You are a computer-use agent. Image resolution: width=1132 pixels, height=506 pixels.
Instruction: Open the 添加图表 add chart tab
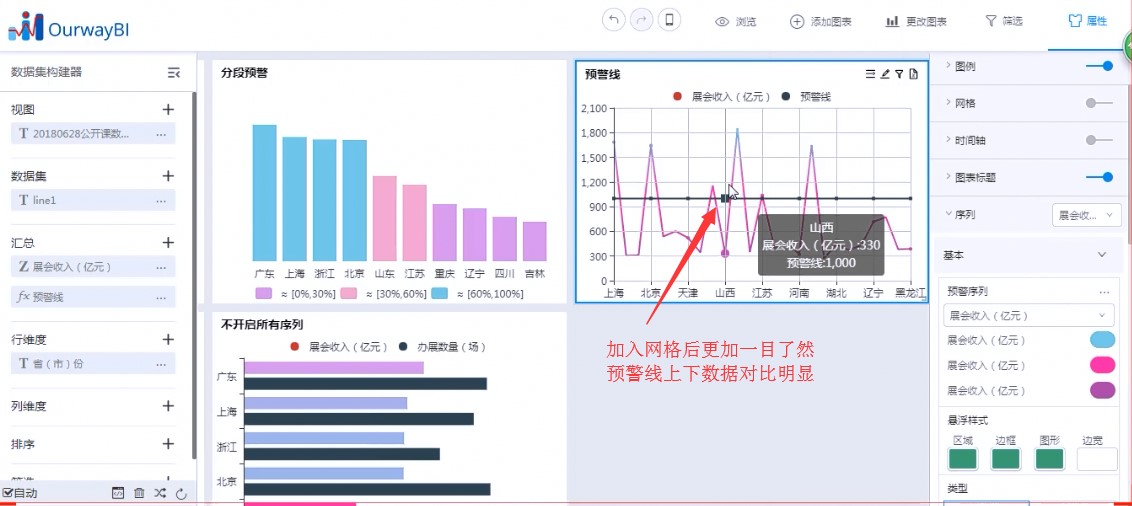pos(821,22)
